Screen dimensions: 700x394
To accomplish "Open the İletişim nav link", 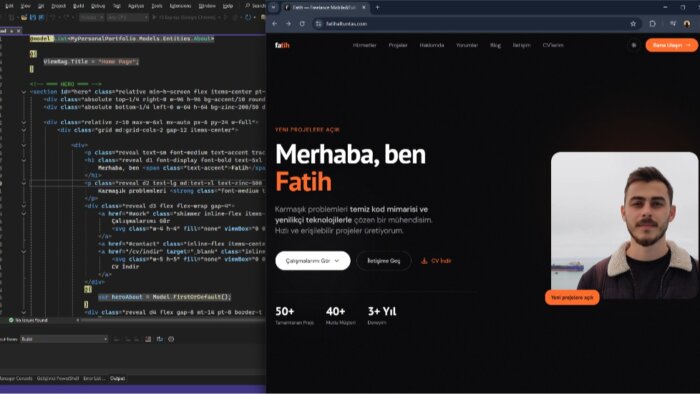I will pyautogui.click(x=521, y=45).
